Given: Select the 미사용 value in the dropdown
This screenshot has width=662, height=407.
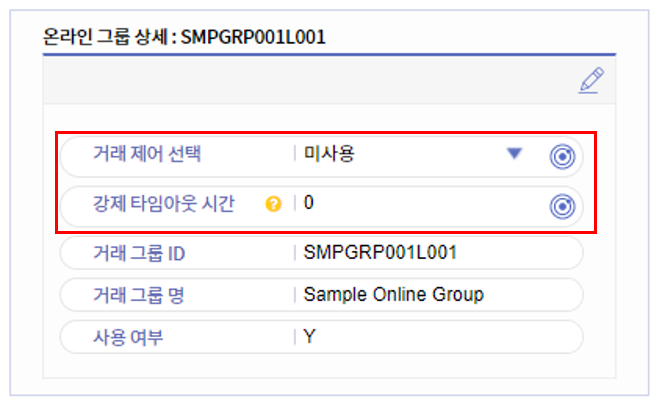Looking at the screenshot, I should pyautogui.click(x=329, y=154).
